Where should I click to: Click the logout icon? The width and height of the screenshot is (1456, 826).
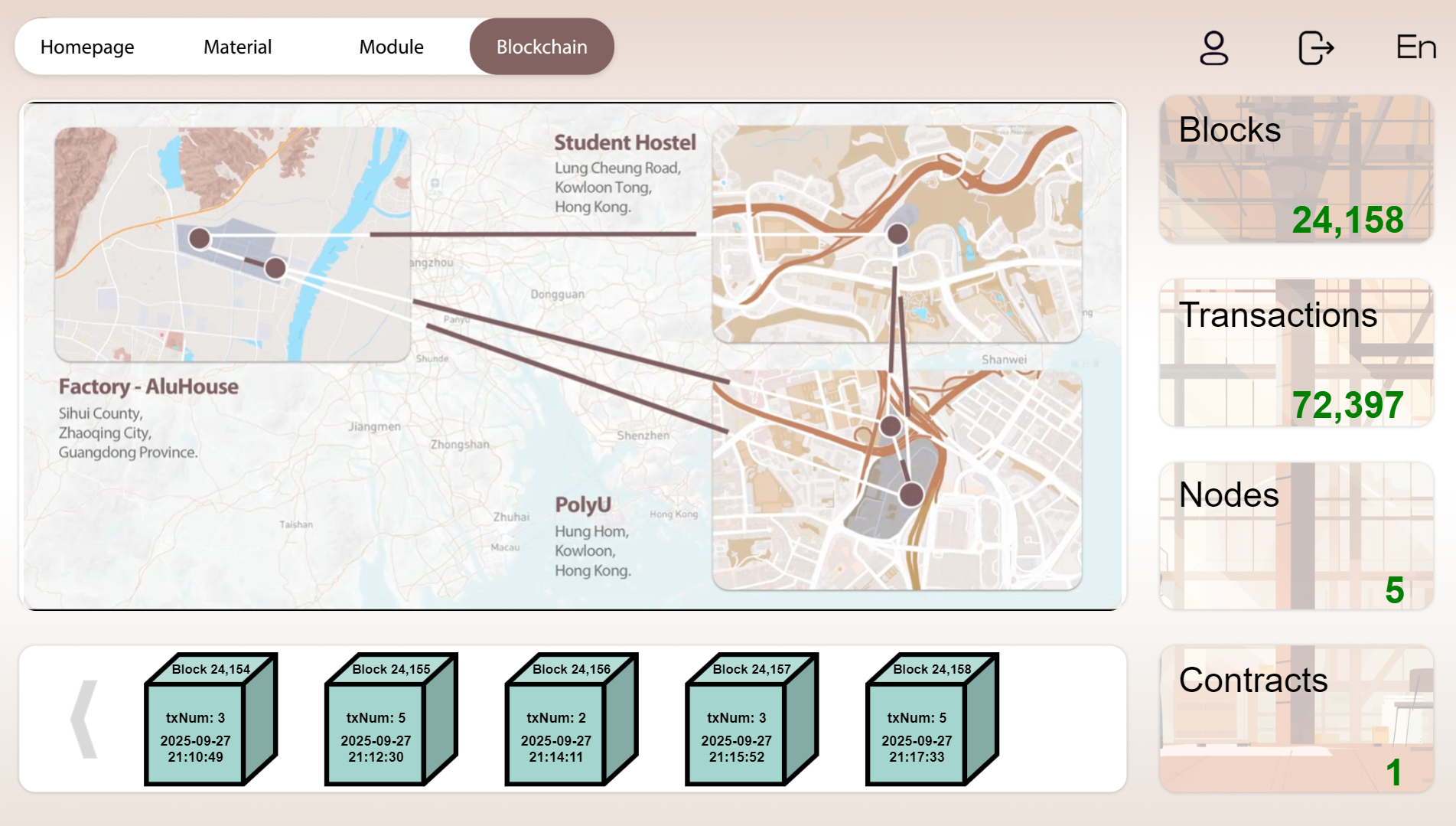point(1315,47)
